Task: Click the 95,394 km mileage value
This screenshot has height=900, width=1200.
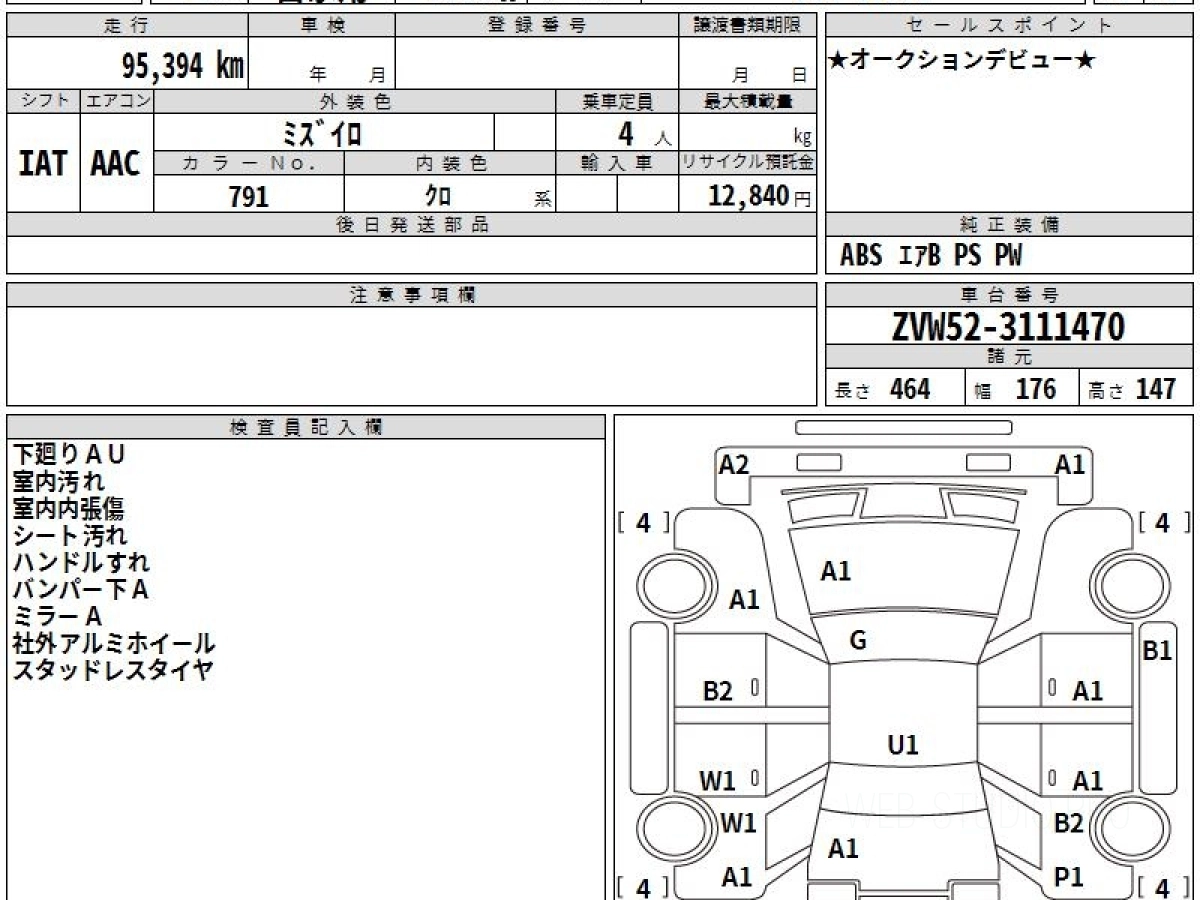Action: click(x=183, y=66)
